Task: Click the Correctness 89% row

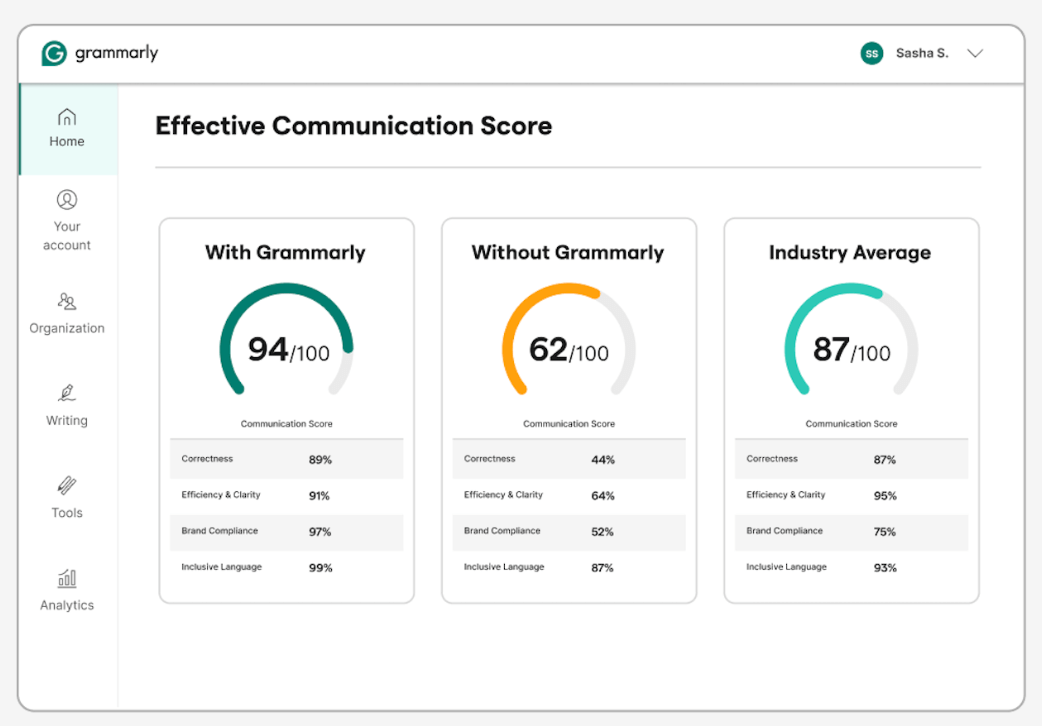Action: (x=286, y=458)
